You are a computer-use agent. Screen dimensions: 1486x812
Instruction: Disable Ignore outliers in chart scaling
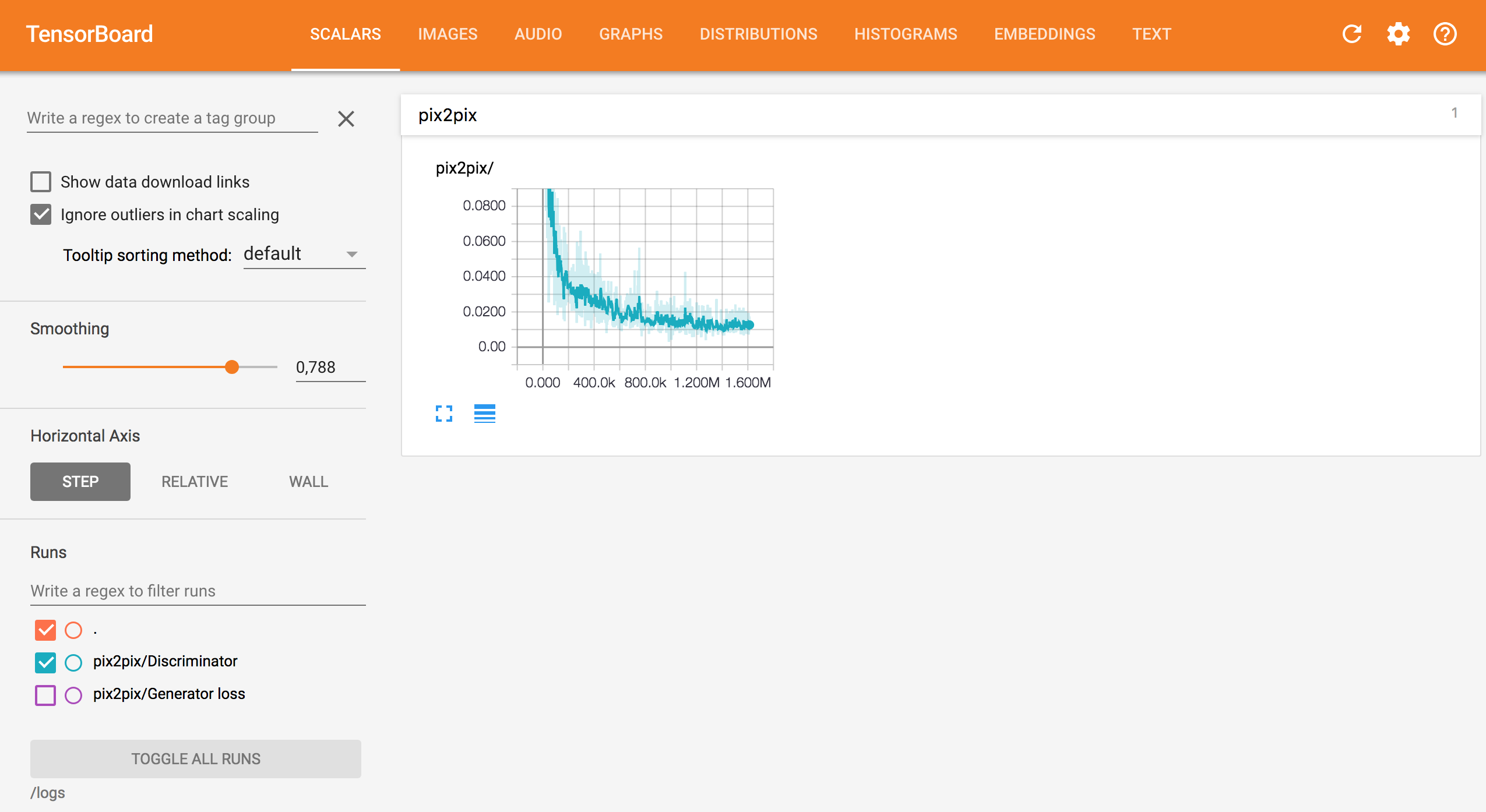coord(41,214)
